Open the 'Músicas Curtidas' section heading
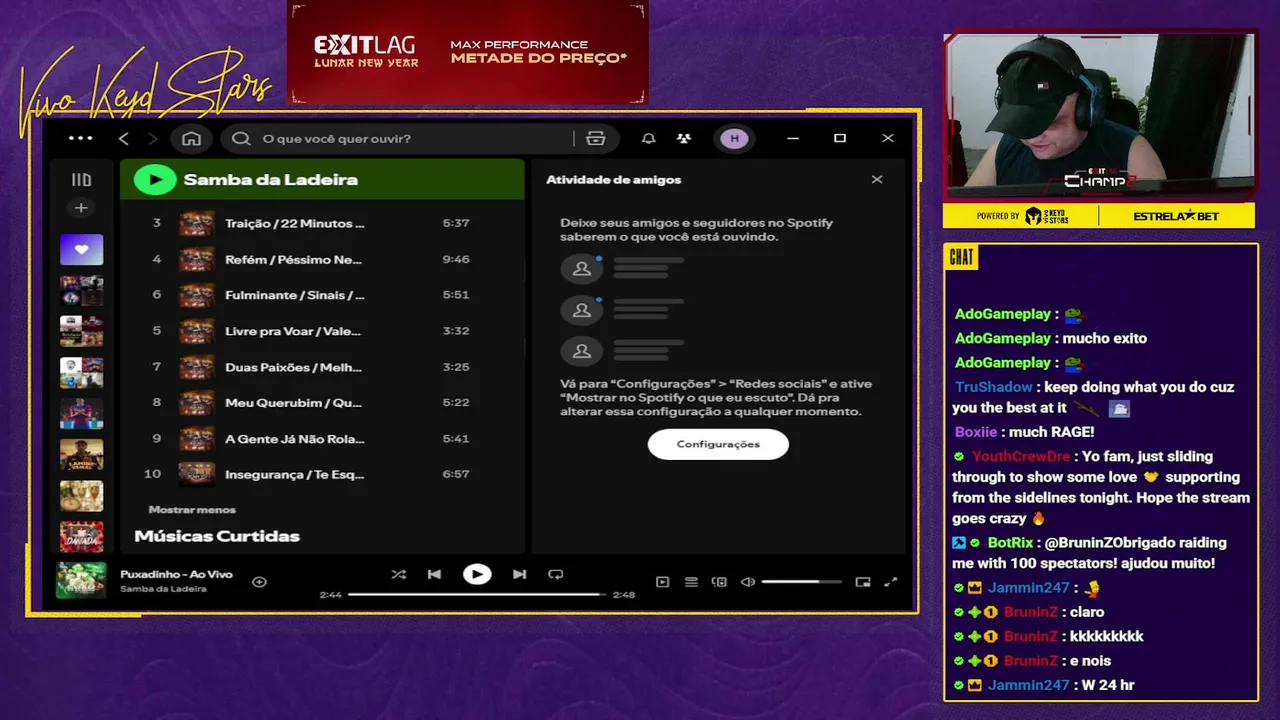The height and width of the screenshot is (720, 1280). (217, 536)
